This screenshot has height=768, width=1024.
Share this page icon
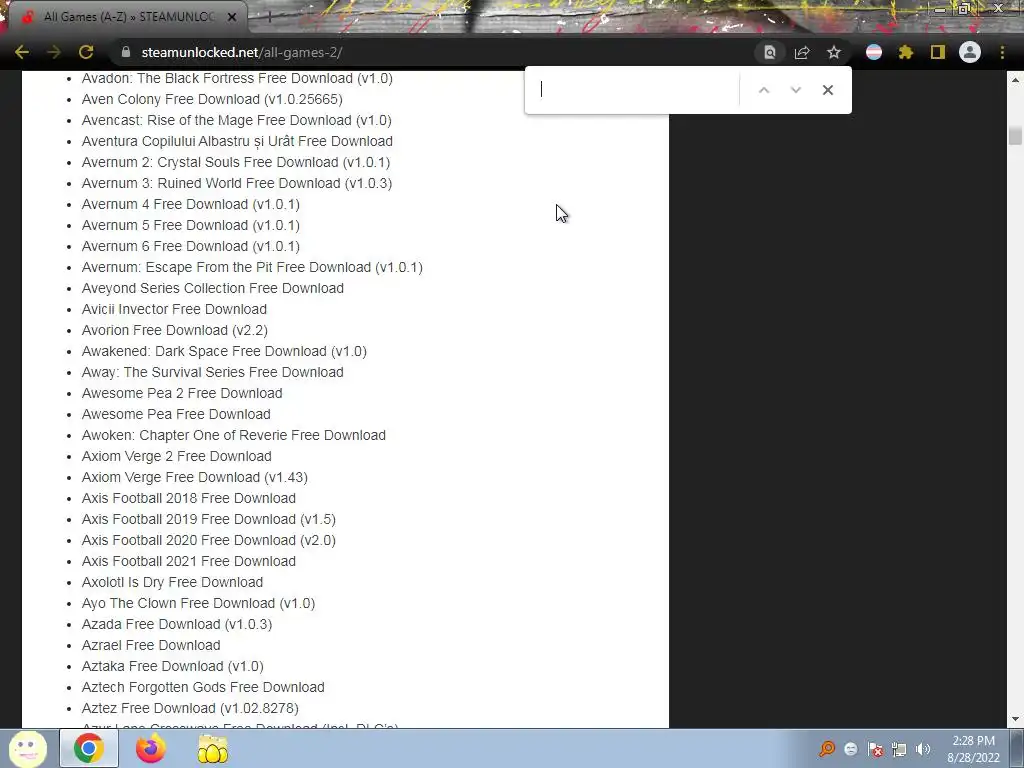point(802,53)
